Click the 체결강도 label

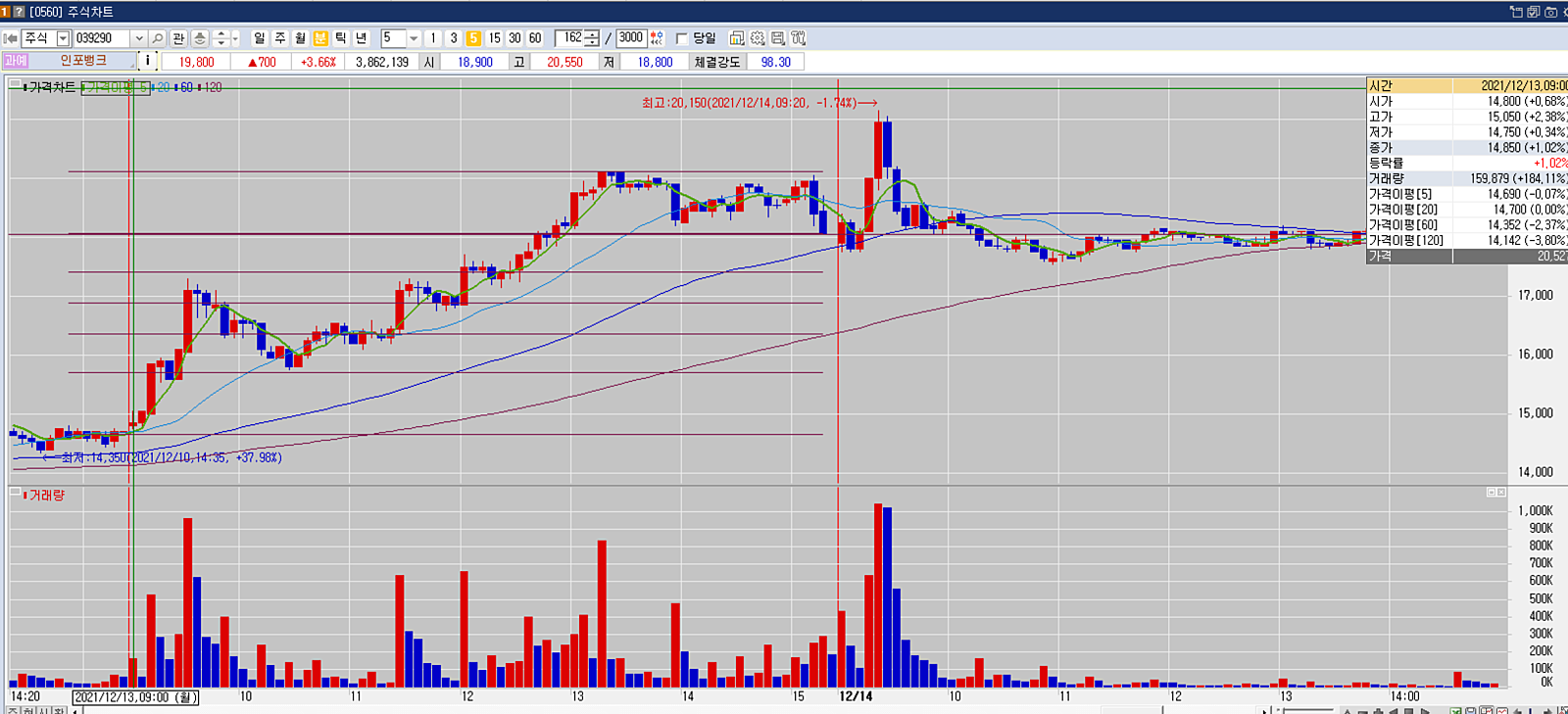coord(717,62)
